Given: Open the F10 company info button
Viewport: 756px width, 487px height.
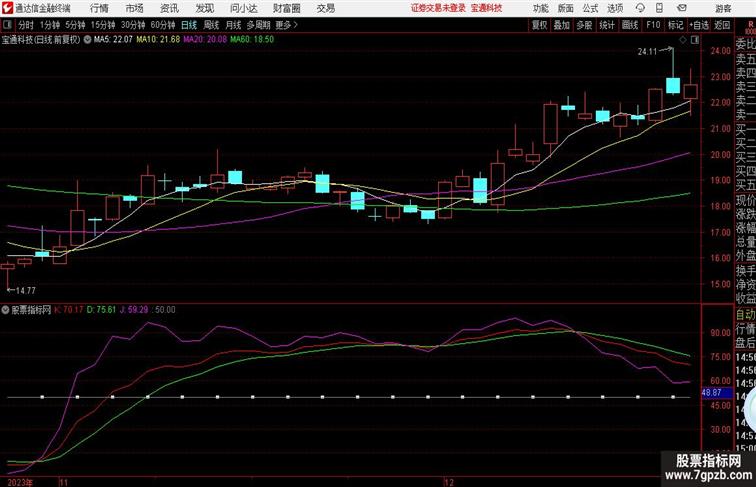Looking at the screenshot, I should [x=653, y=25].
